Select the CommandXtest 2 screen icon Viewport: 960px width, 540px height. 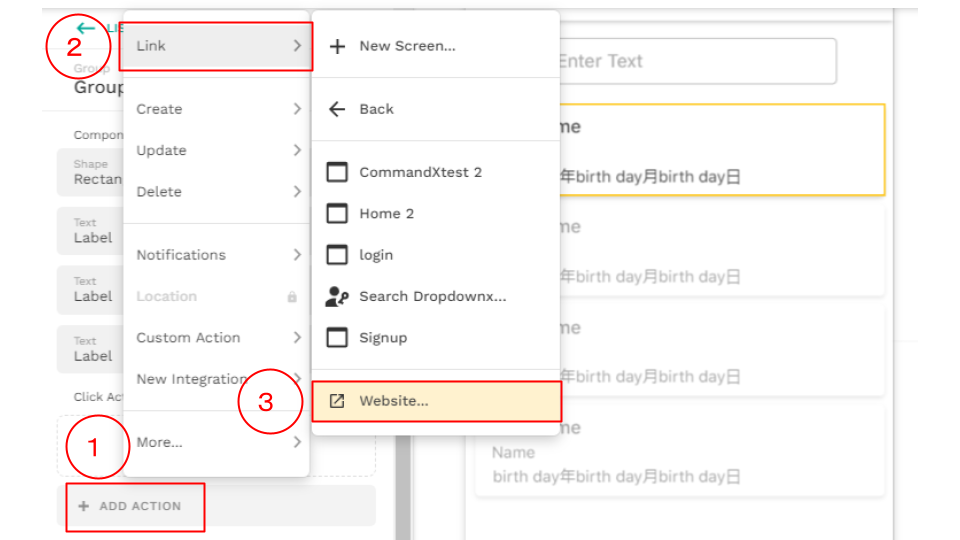pyautogui.click(x=337, y=172)
